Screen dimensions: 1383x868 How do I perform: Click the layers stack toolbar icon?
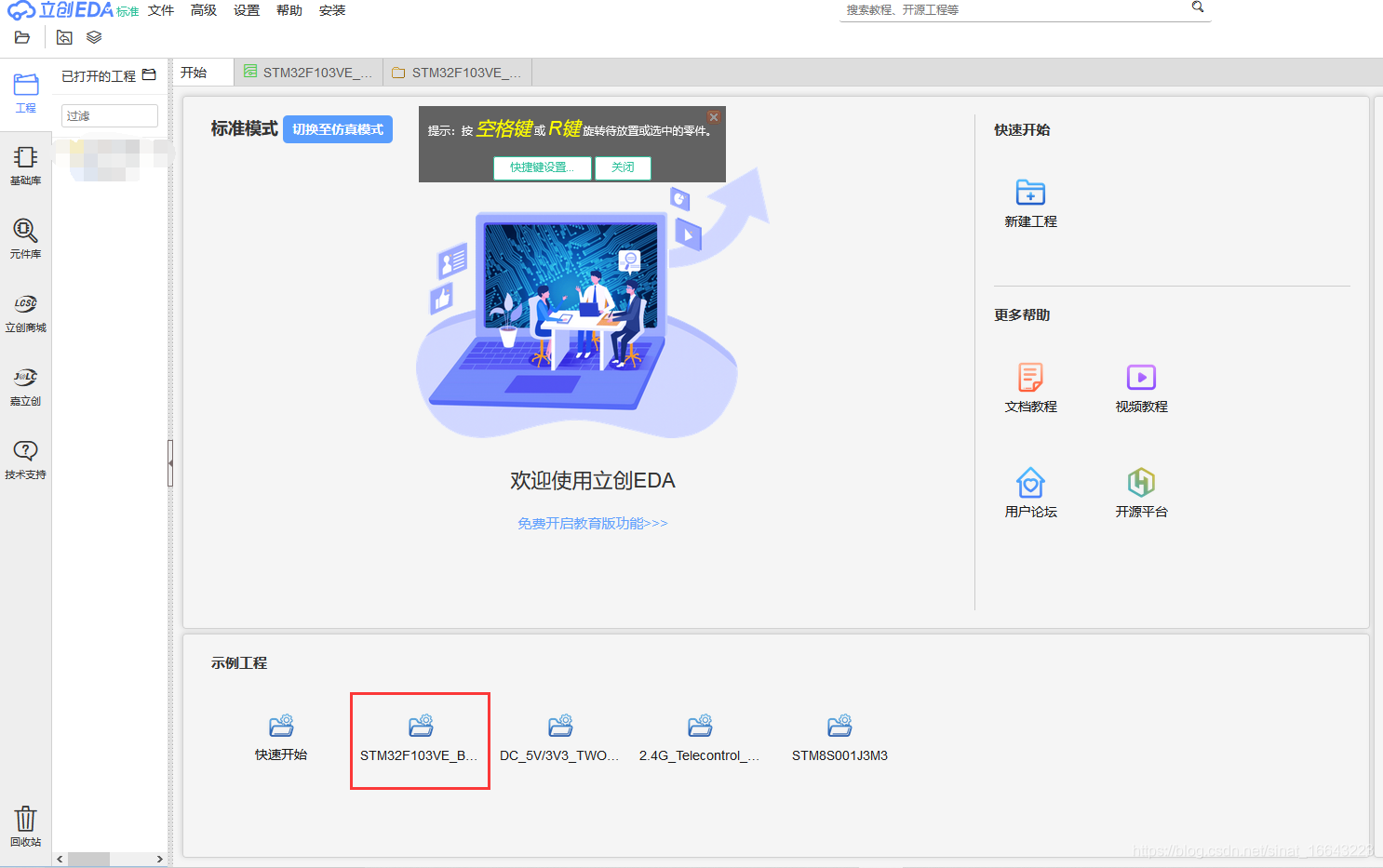pos(94,37)
